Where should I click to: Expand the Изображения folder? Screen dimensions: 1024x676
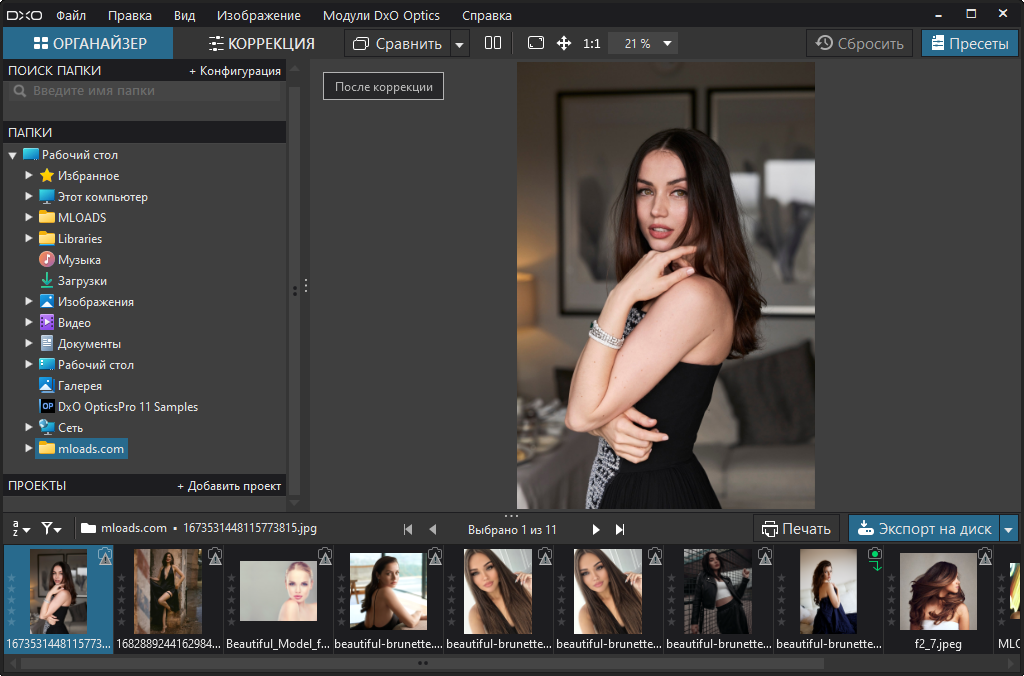pyautogui.click(x=29, y=301)
